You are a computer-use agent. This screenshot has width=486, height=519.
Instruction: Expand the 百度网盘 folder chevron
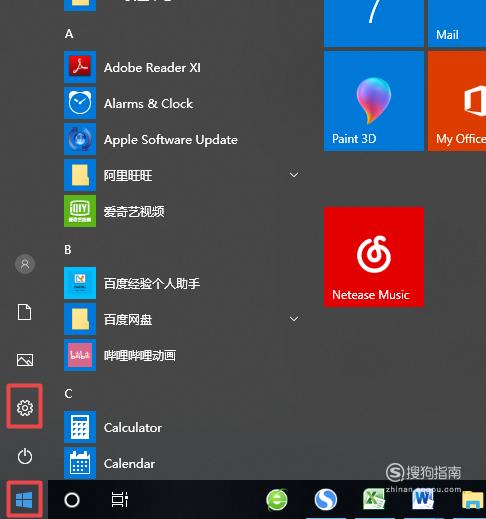(294, 319)
